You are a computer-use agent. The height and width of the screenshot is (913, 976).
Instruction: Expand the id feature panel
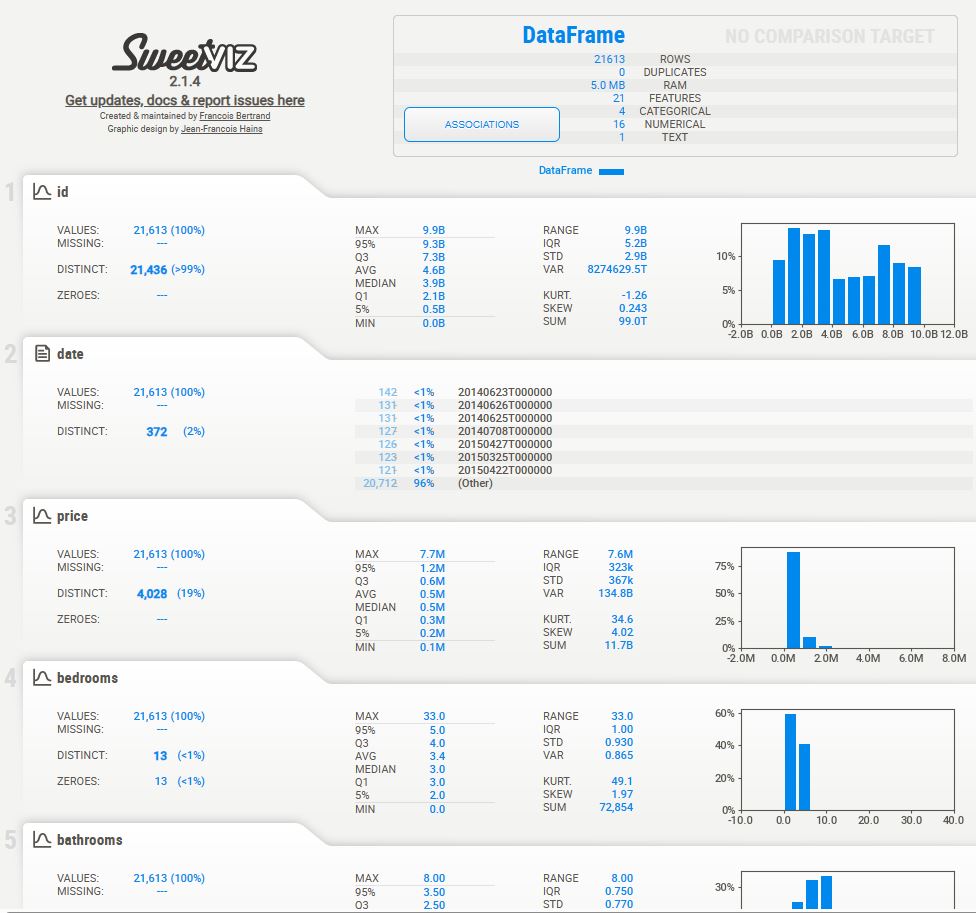click(65, 190)
